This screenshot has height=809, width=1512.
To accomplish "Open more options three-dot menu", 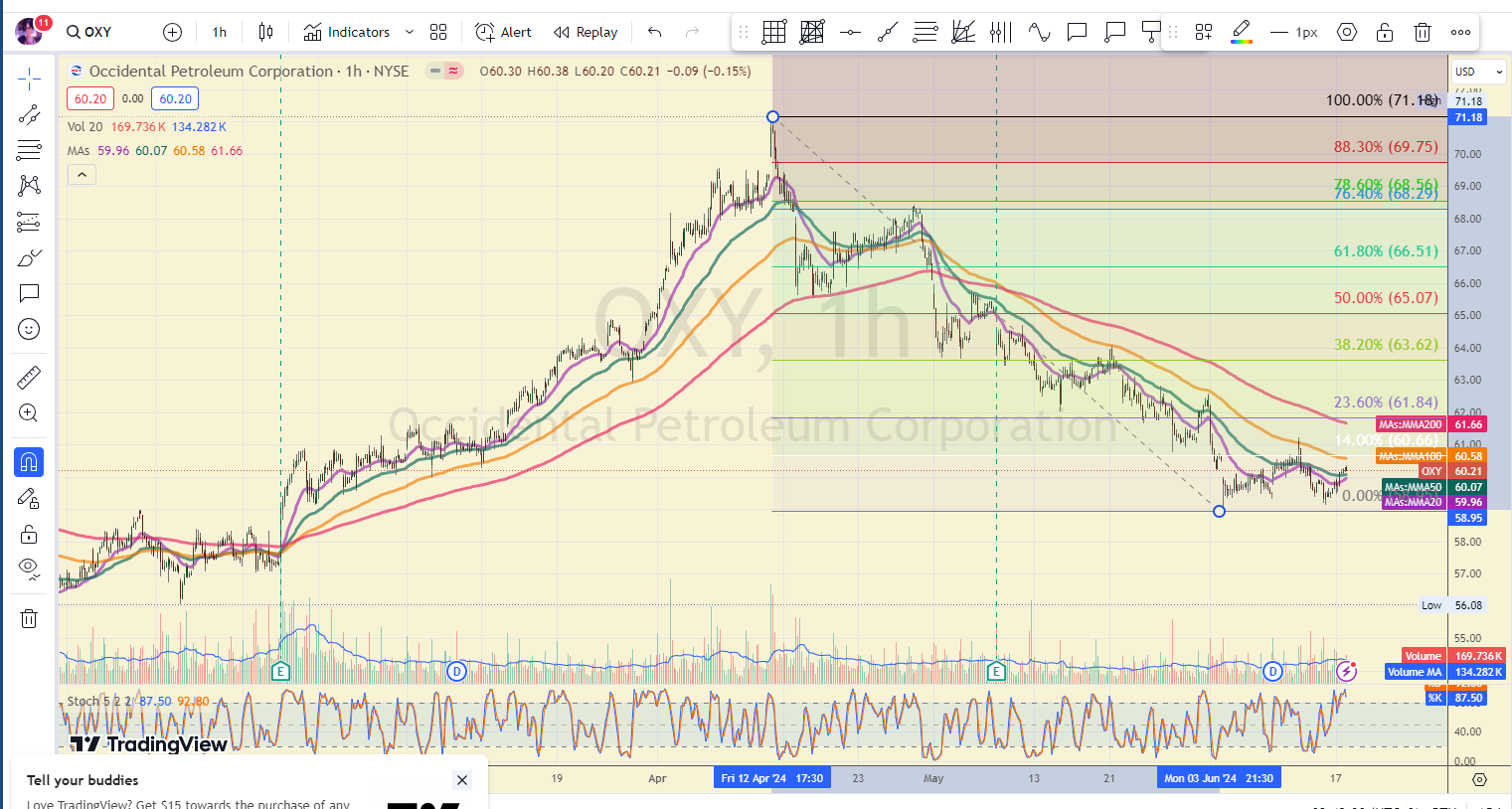I will 1460,32.
